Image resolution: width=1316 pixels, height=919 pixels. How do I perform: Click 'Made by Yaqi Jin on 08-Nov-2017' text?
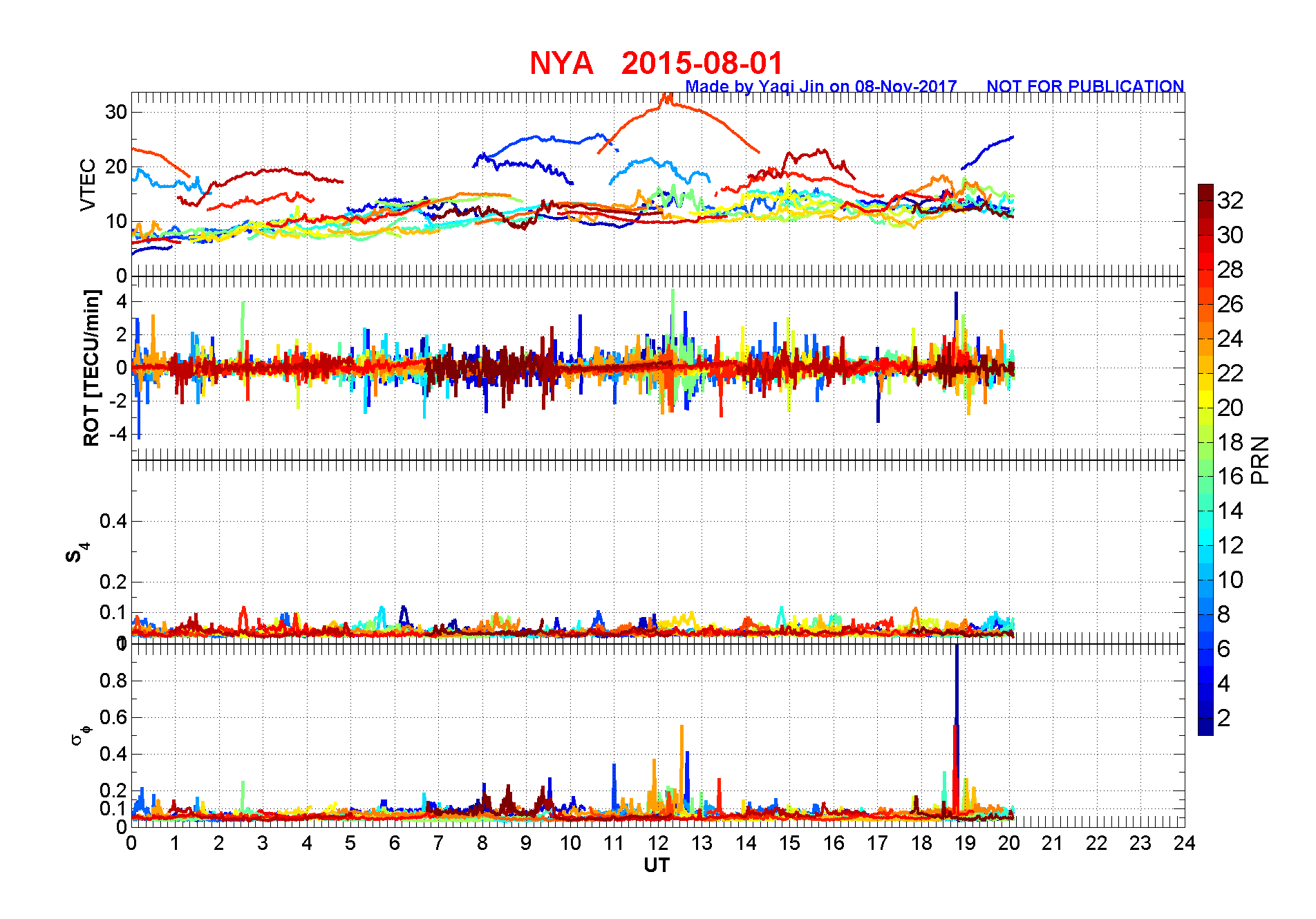821,86
